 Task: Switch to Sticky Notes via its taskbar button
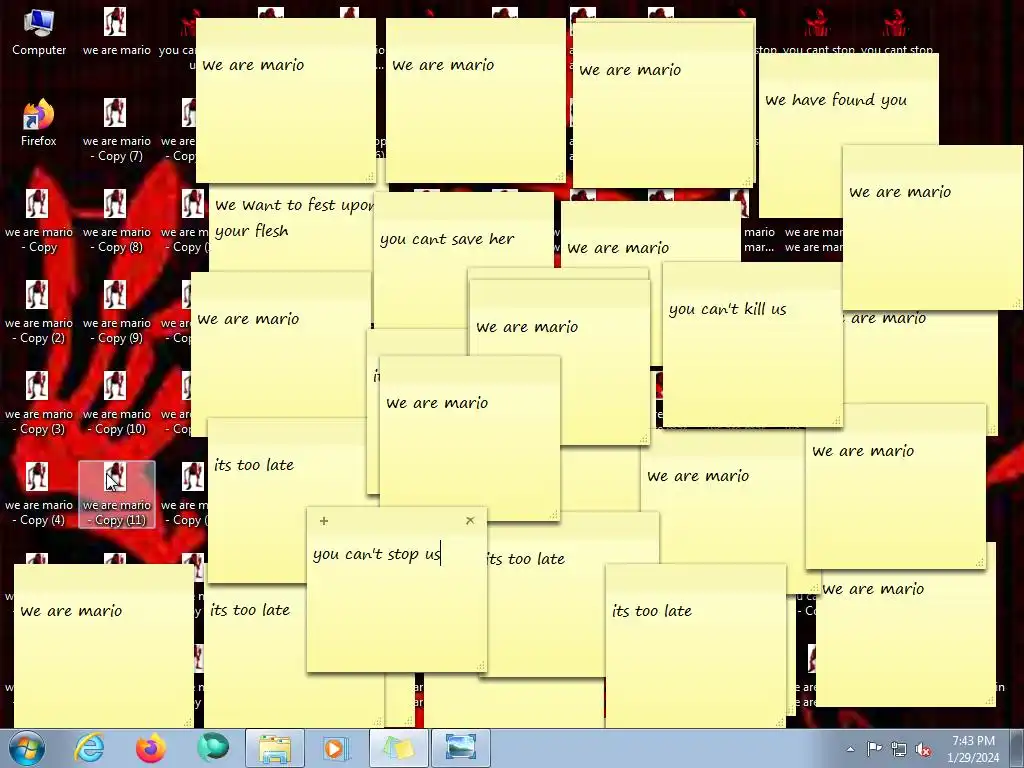tap(398, 748)
